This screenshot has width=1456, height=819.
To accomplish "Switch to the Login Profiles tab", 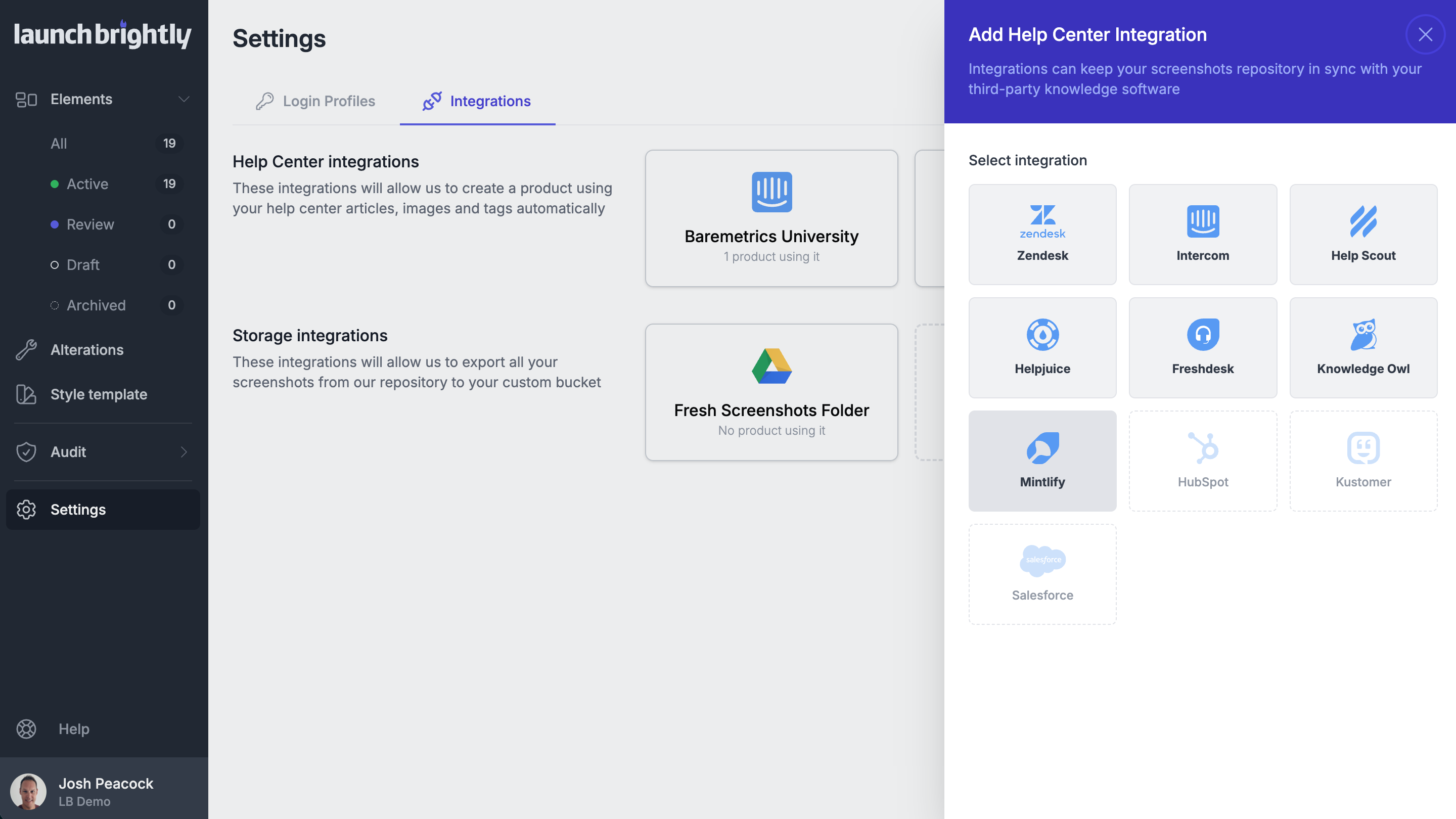I will tap(315, 101).
